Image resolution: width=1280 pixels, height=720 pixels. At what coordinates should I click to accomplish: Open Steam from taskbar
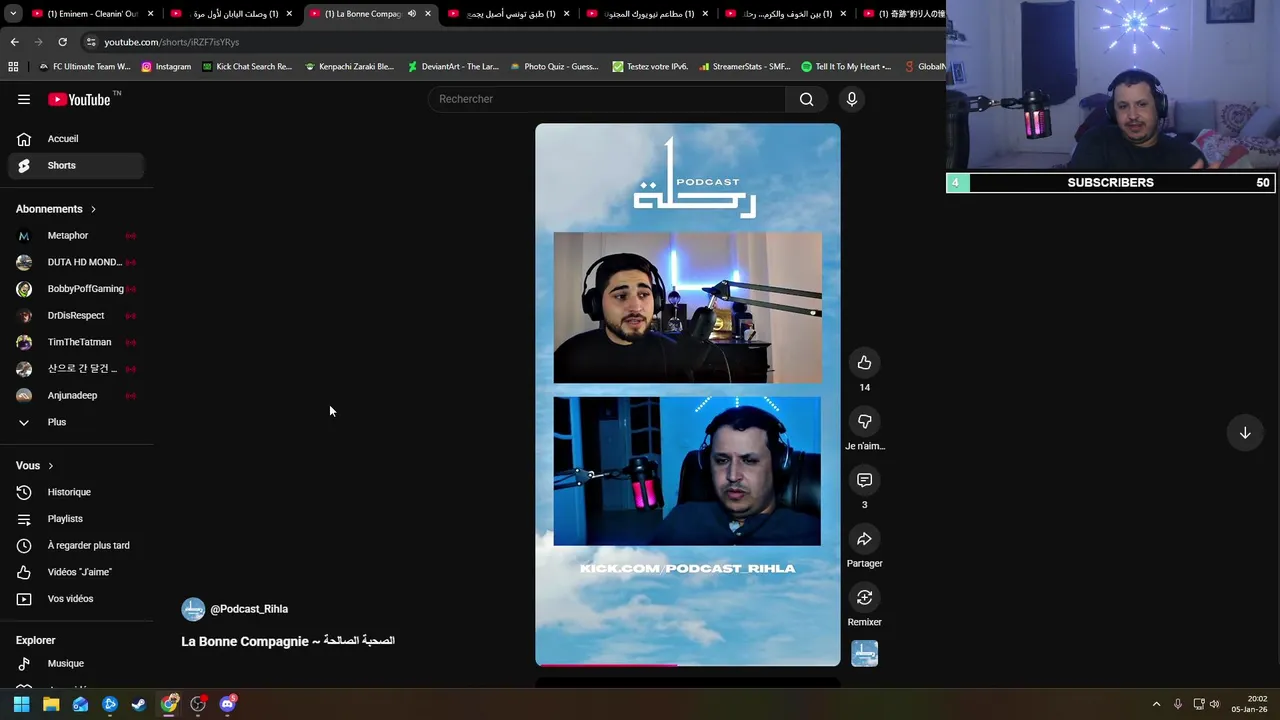(139, 704)
